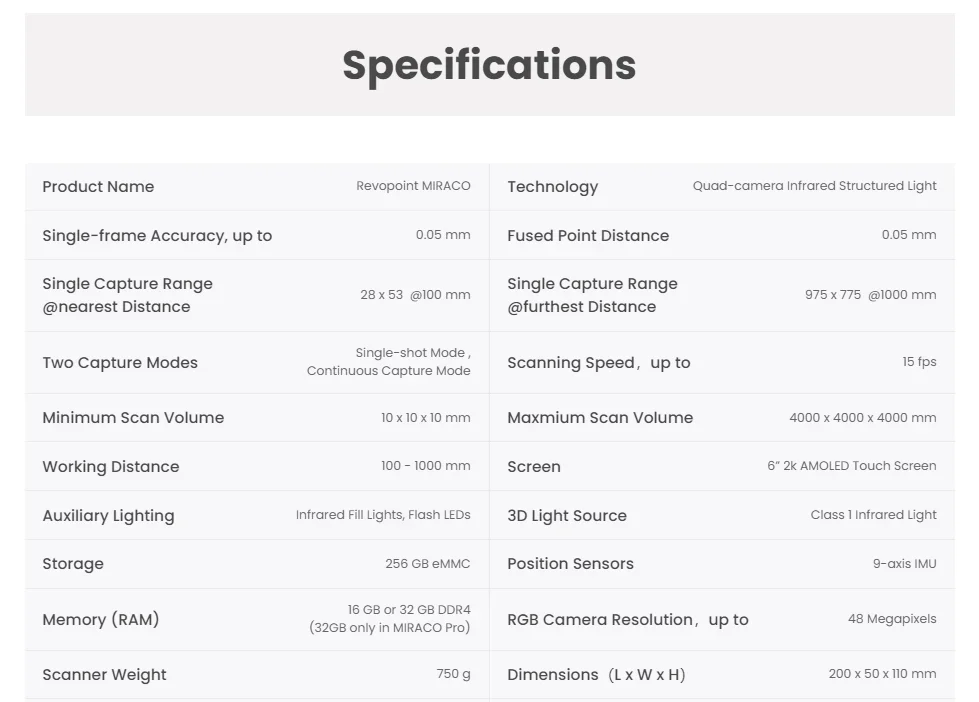Select the 4000 x 4000 x 4000 mm value
979x702 pixels.
point(862,418)
